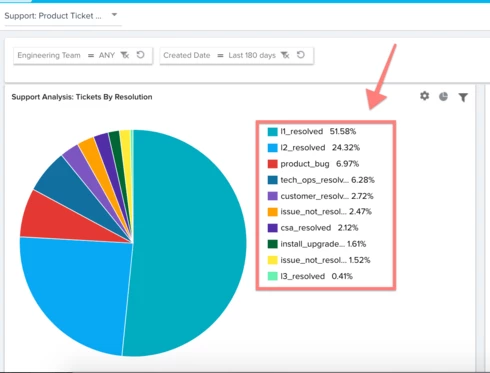The width and height of the screenshot is (490, 373).
Task: Click the customer_resolv... legend entry
Action: [x=321, y=196]
